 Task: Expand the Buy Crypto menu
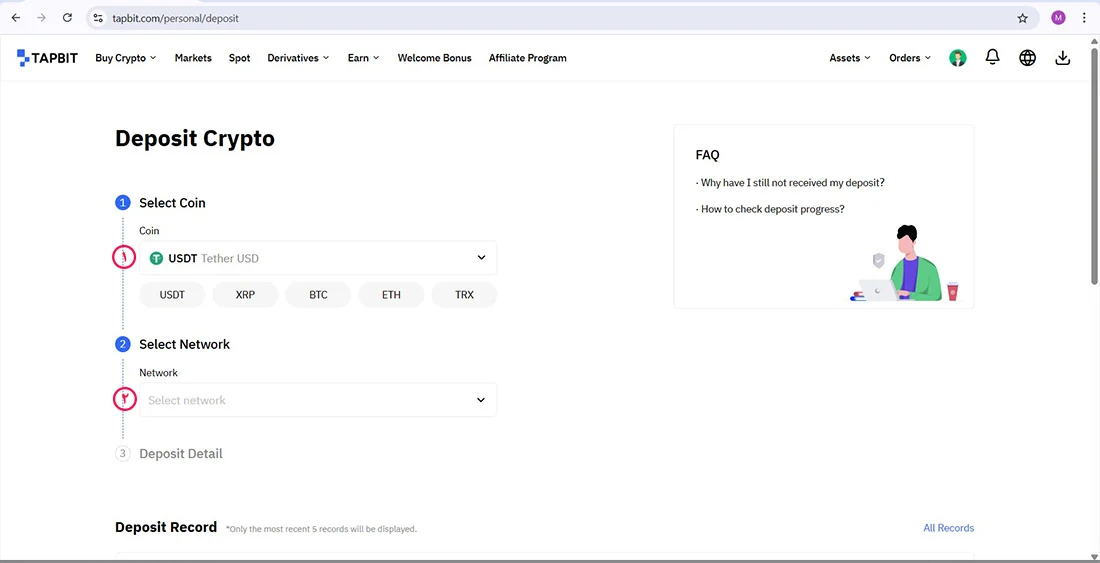(x=126, y=58)
